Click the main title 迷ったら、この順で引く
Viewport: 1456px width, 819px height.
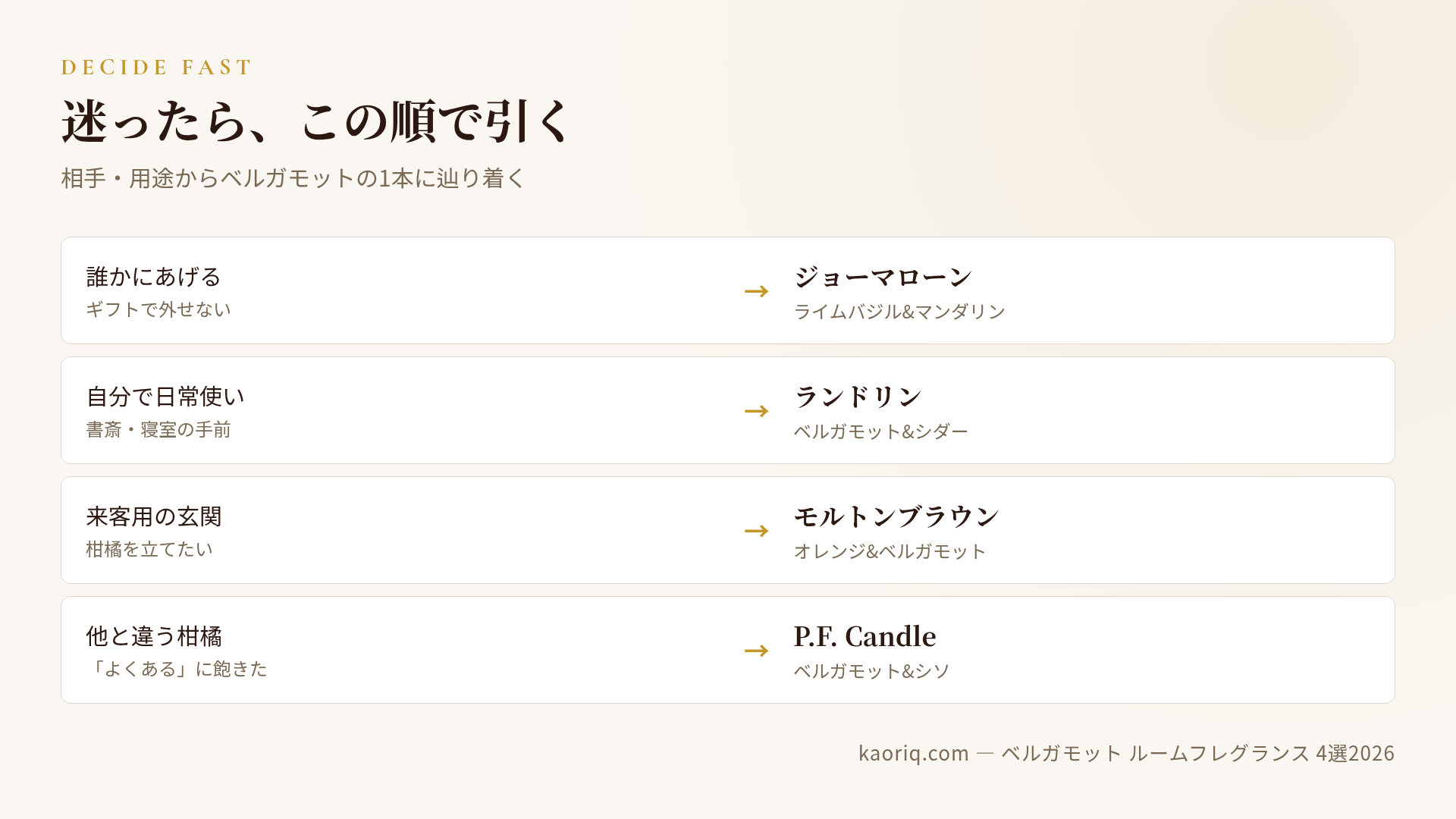tap(316, 121)
